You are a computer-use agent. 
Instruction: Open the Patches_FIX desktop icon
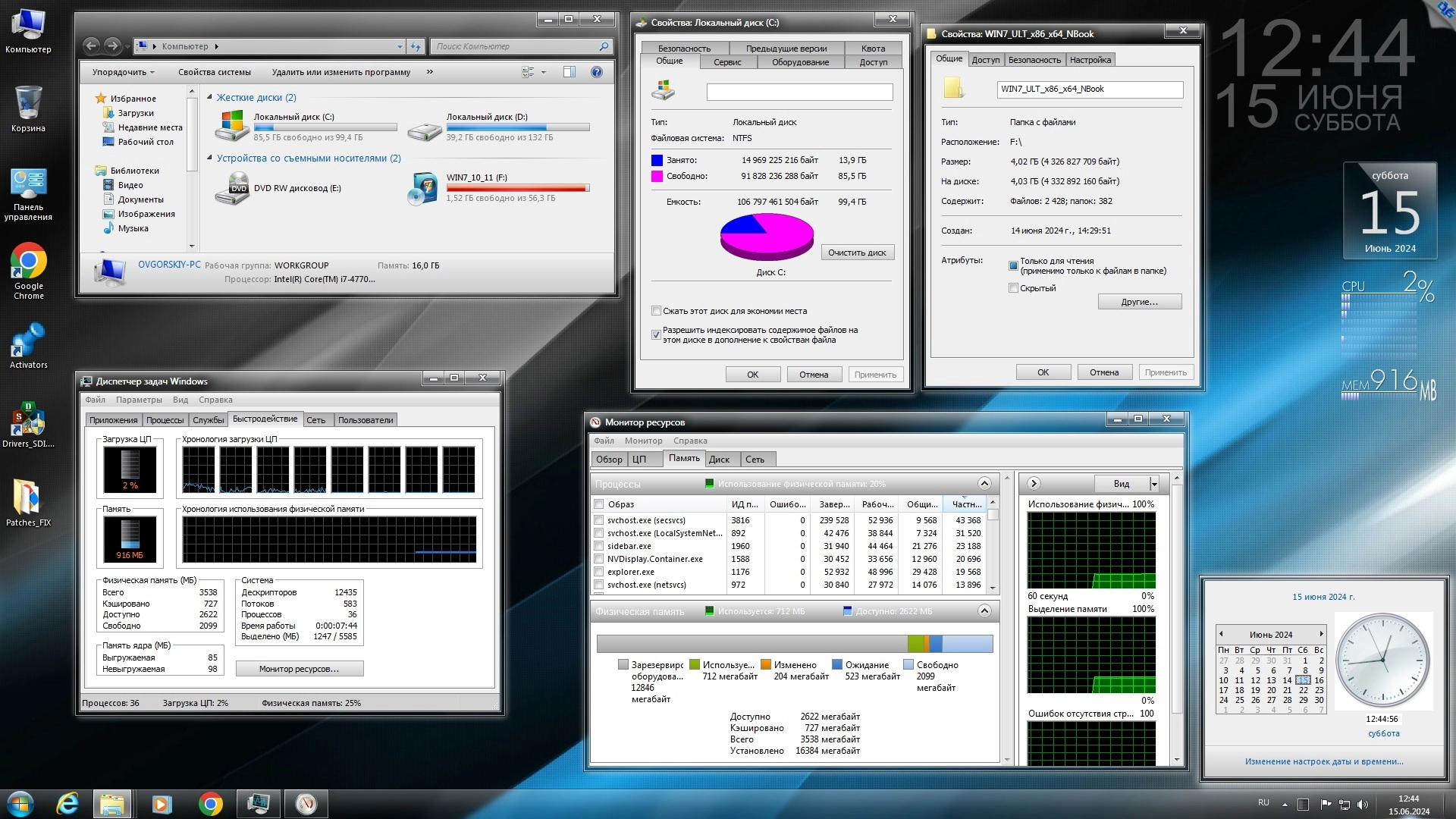pyautogui.click(x=28, y=498)
